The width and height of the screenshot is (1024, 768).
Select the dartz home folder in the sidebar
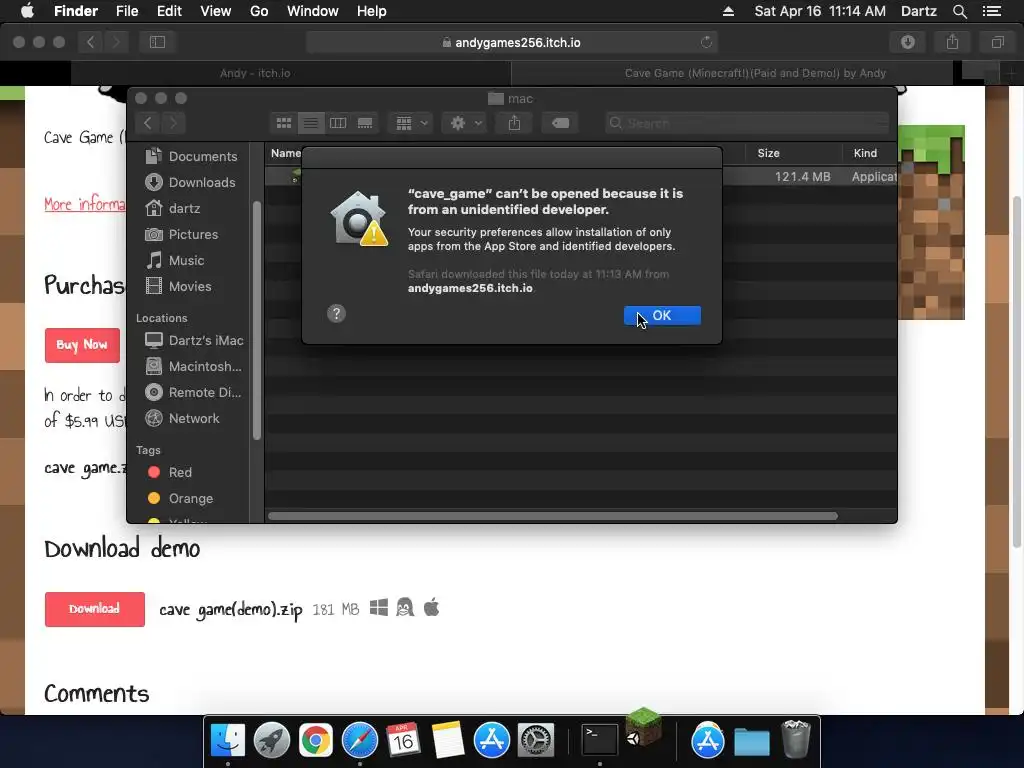point(173,208)
